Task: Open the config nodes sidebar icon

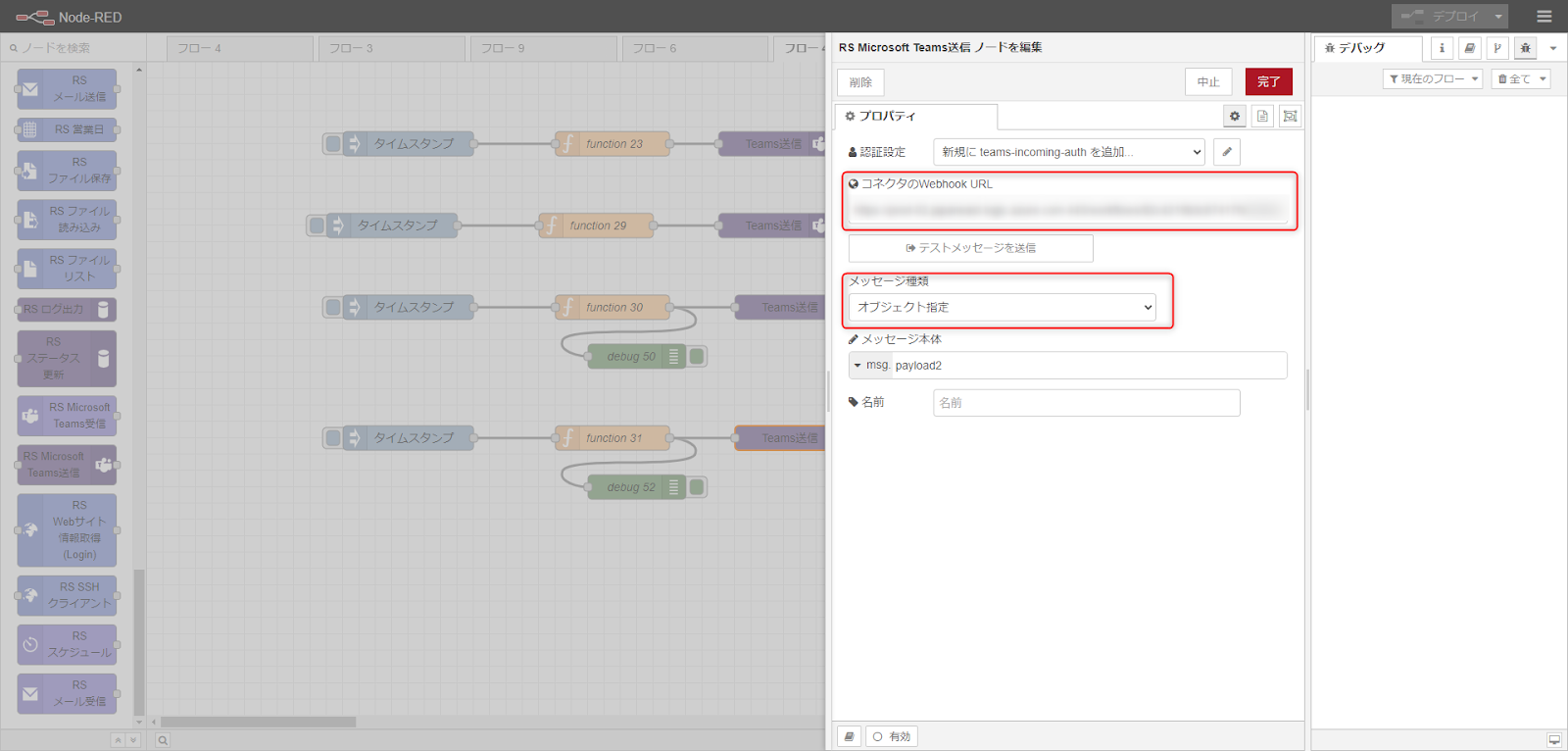Action: click(1497, 48)
